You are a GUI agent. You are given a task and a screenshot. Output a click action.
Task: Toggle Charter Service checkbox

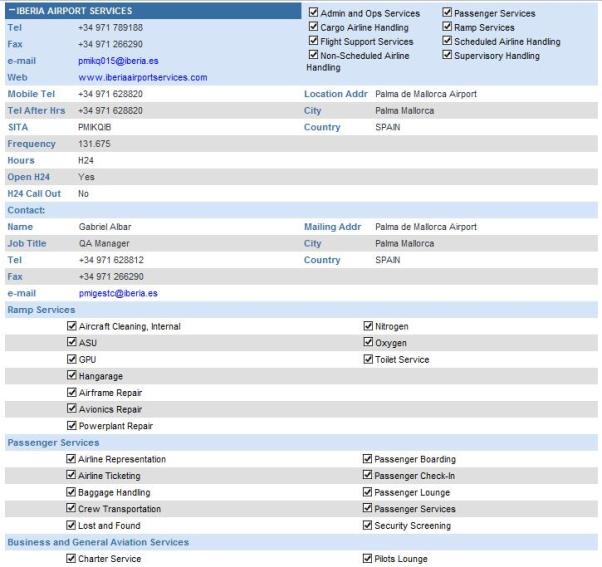[x=71, y=558]
